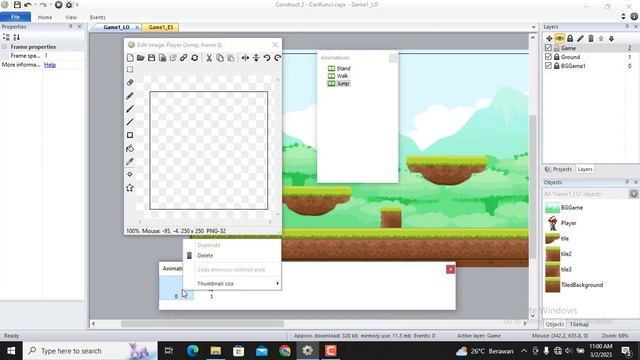Click rotate clockwise icon
The height and width of the screenshot is (360, 640).
278,58
